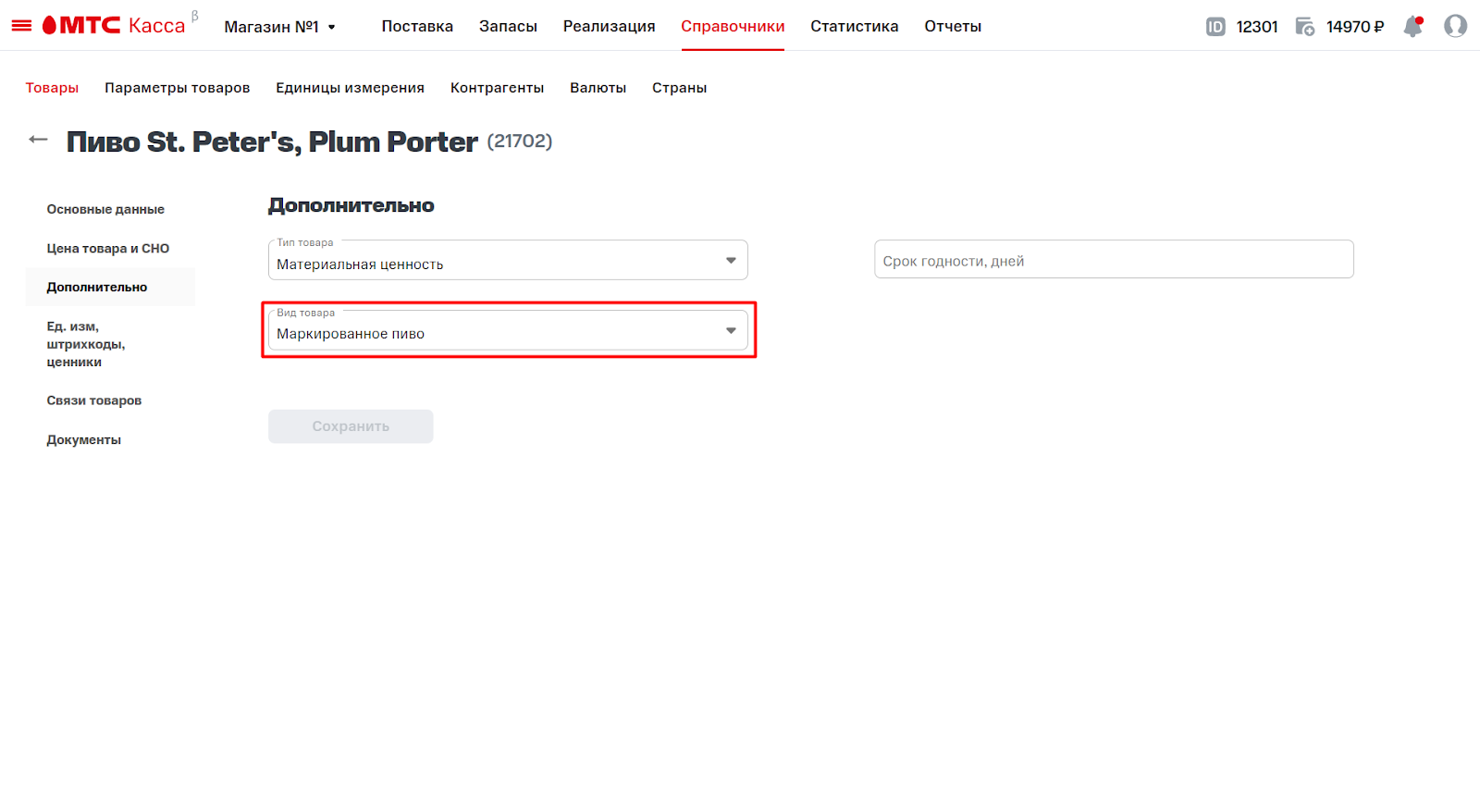This screenshot has height=812, width=1480.
Task: Switch to the Товары tab
Action: pos(52,88)
